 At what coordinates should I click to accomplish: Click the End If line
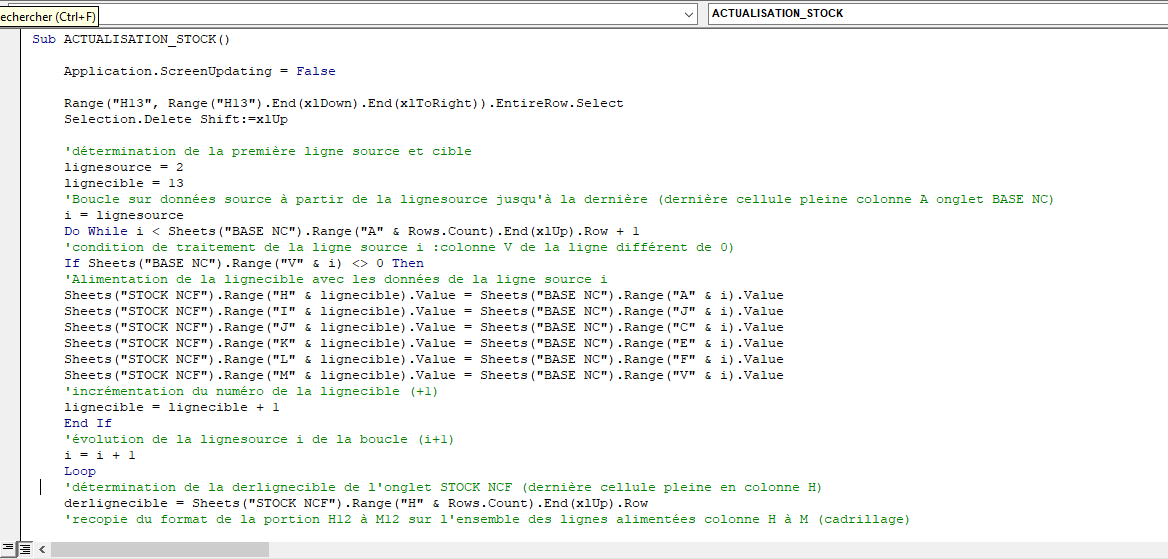tap(88, 423)
